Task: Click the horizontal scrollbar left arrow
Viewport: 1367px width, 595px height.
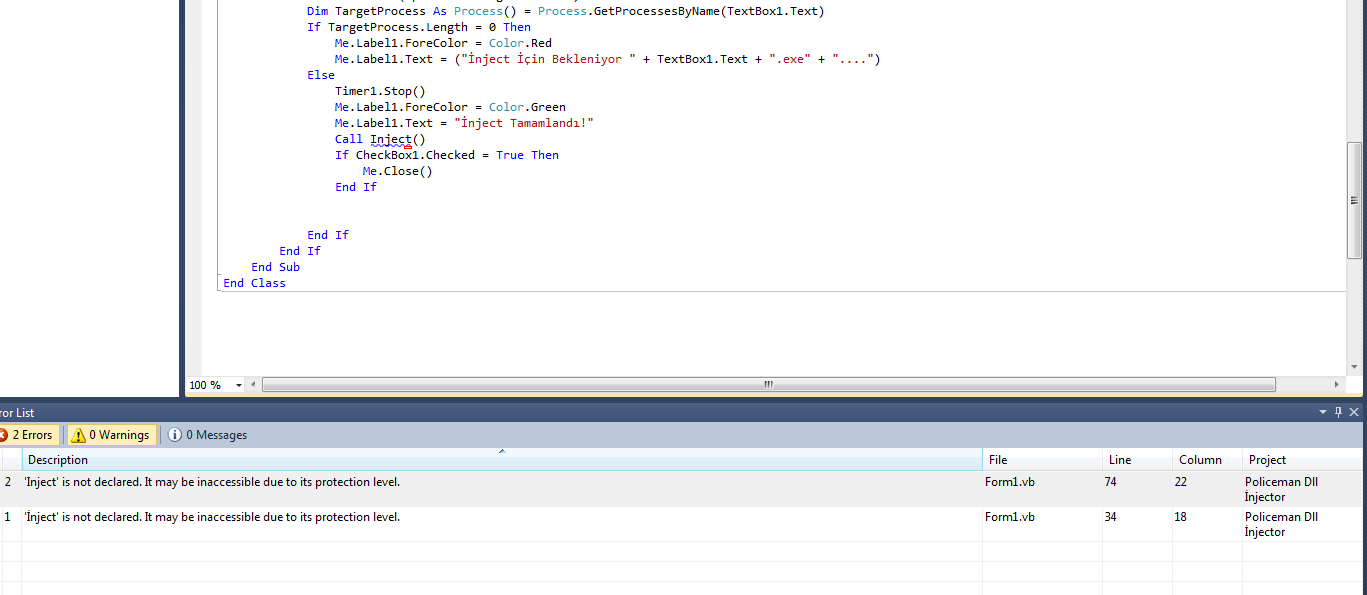Action: coord(253,385)
